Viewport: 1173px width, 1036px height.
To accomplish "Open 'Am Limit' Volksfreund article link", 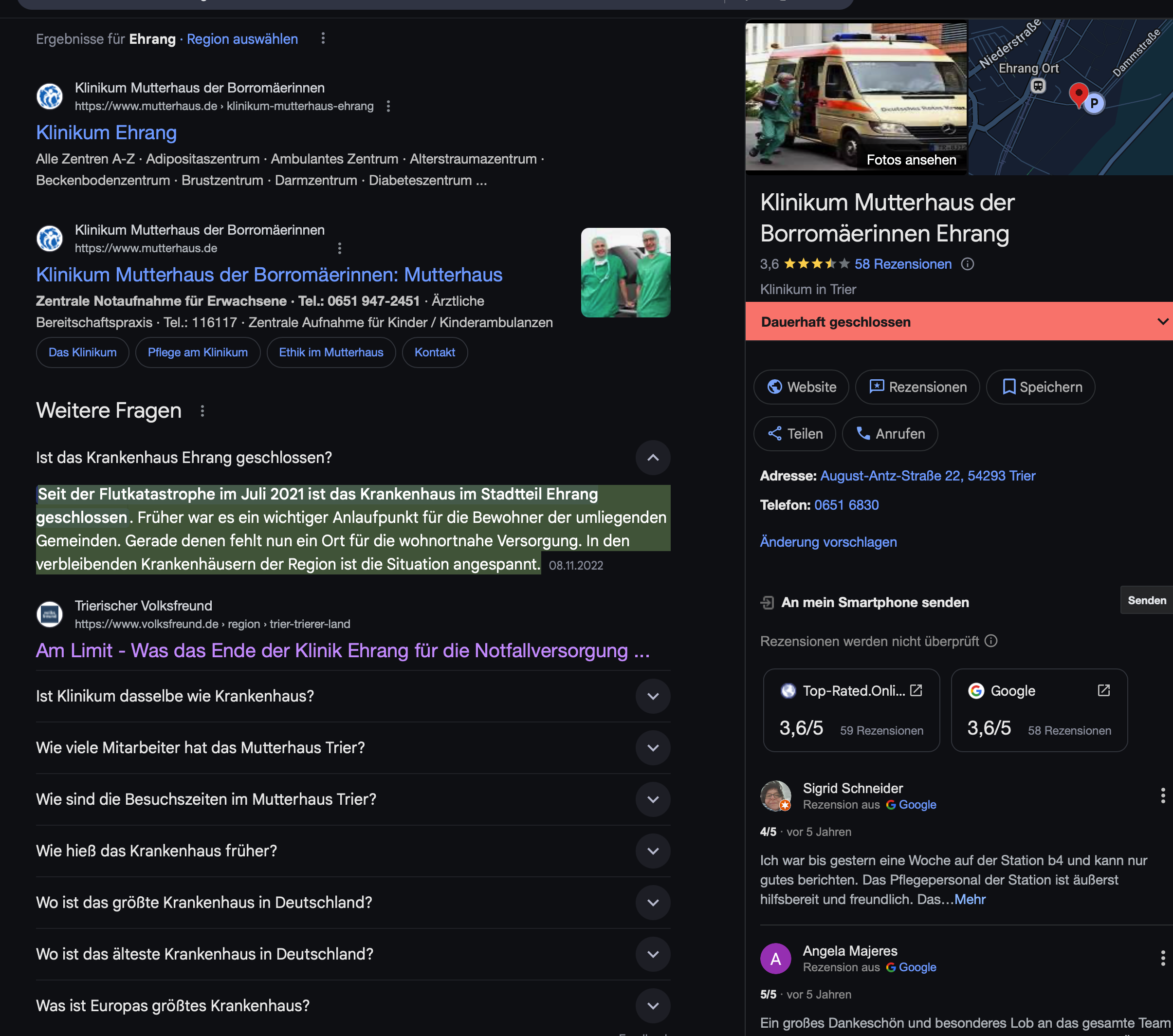I will 343,651.
